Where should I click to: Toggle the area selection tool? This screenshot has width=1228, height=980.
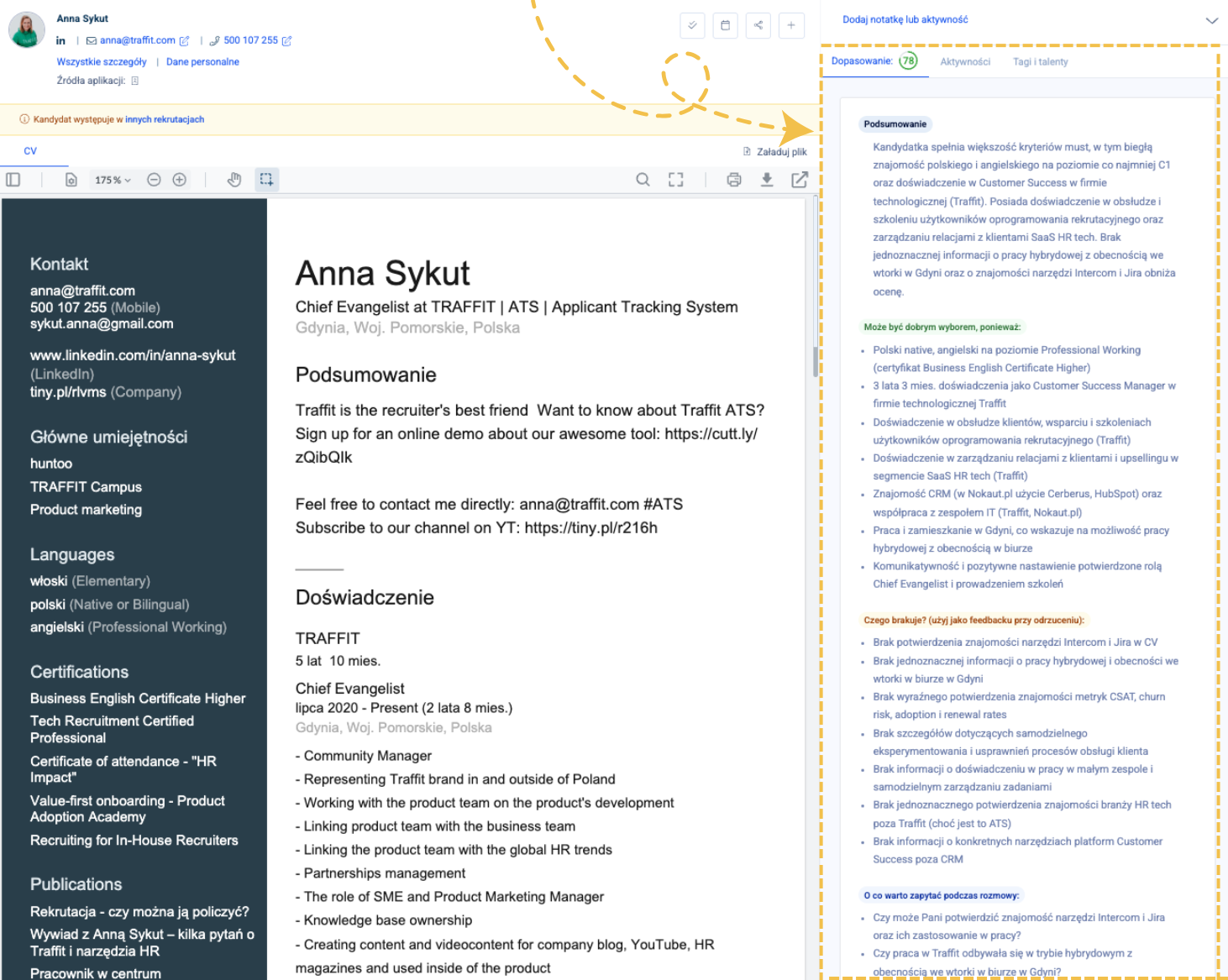pyautogui.click(x=266, y=180)
